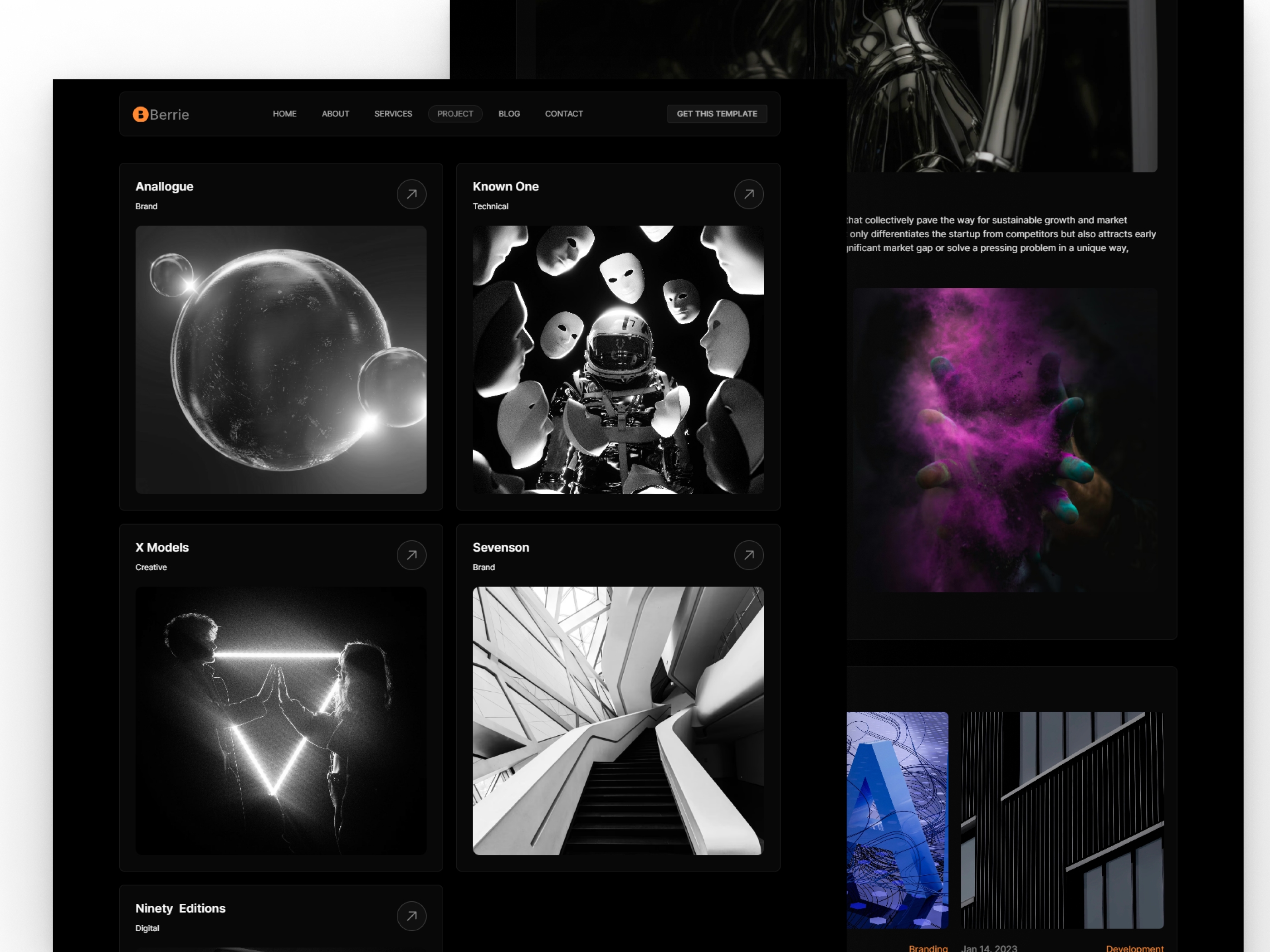The image size is (1270, 952).
Task: Click the Berrie logo icon
Action: (x=140, y=114)
